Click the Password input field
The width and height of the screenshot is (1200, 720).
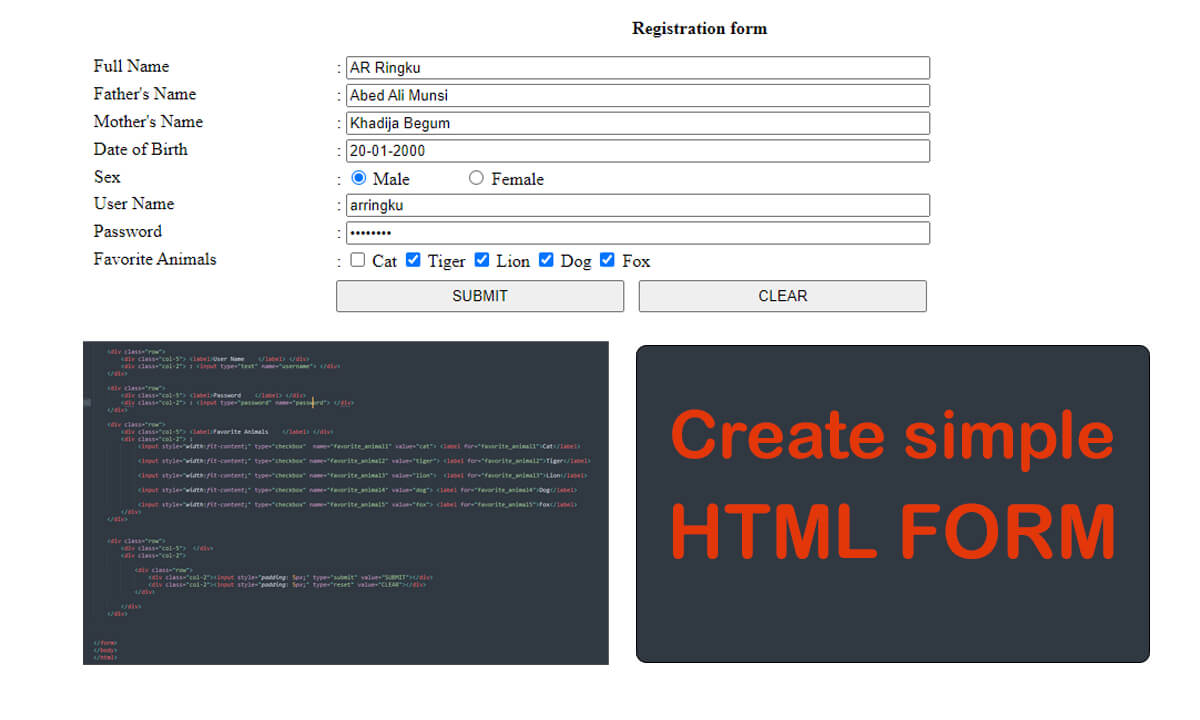(636, 233)
